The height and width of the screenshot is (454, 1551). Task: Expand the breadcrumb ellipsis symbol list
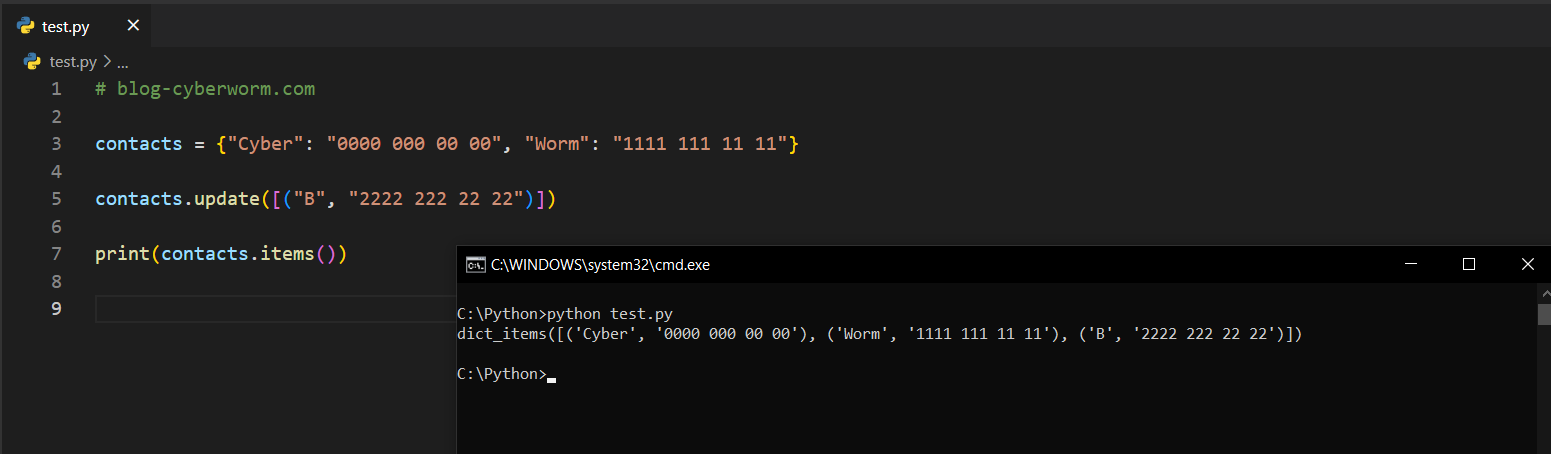(123, 62)
